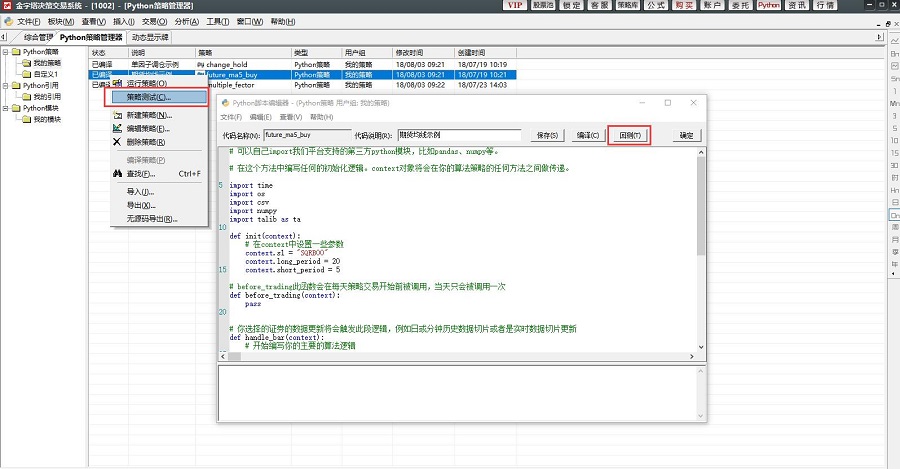Viewport: 900px width, 469px height.
Task: Select 我的引用 folder in tree
Action: click(x=46, y=96)
